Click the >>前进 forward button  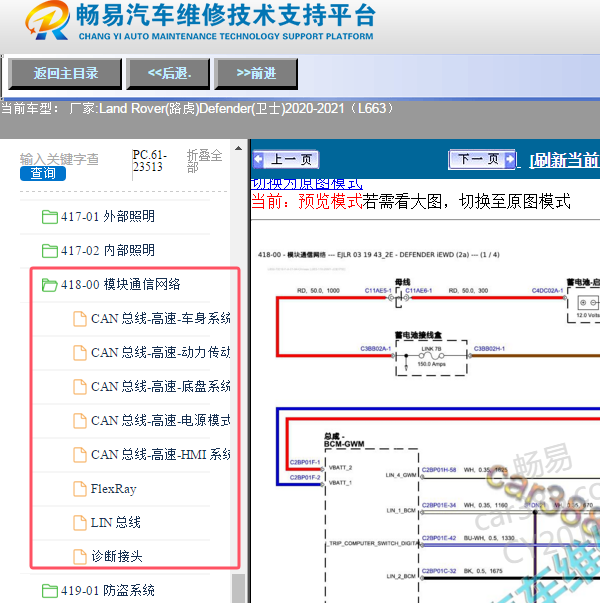[256, 73]
